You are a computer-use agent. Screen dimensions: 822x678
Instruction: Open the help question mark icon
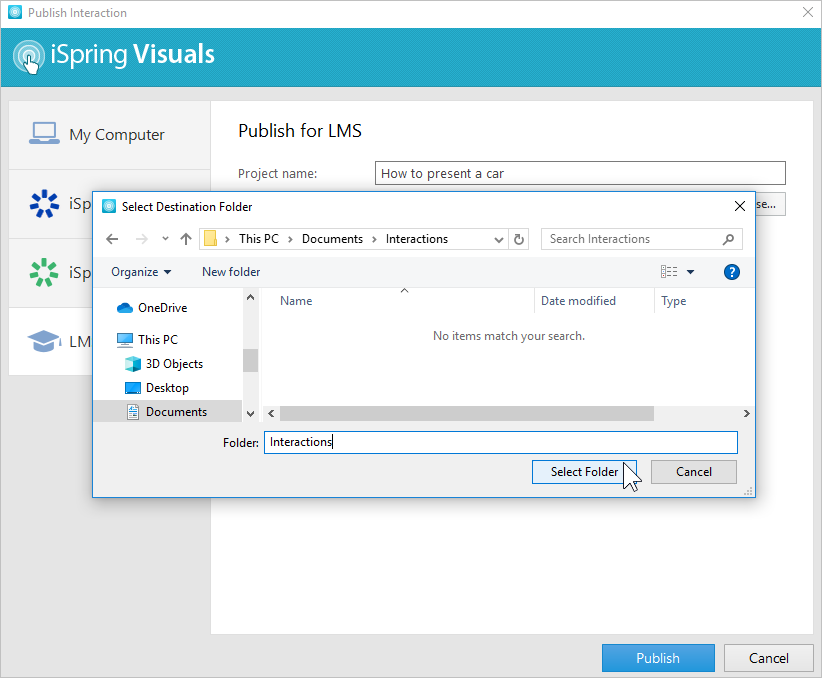click(731, 272)
